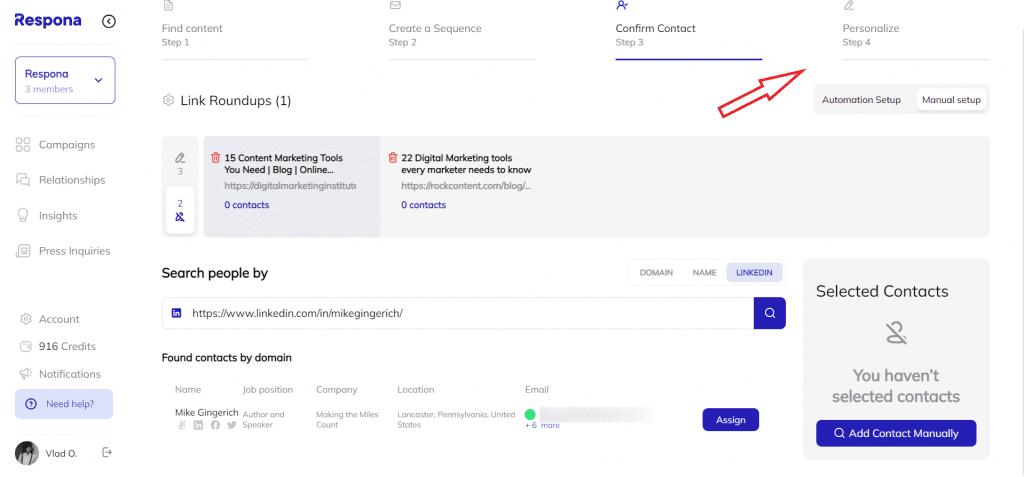Open the 0 contacts link for rockcontent

coord(423,205)
